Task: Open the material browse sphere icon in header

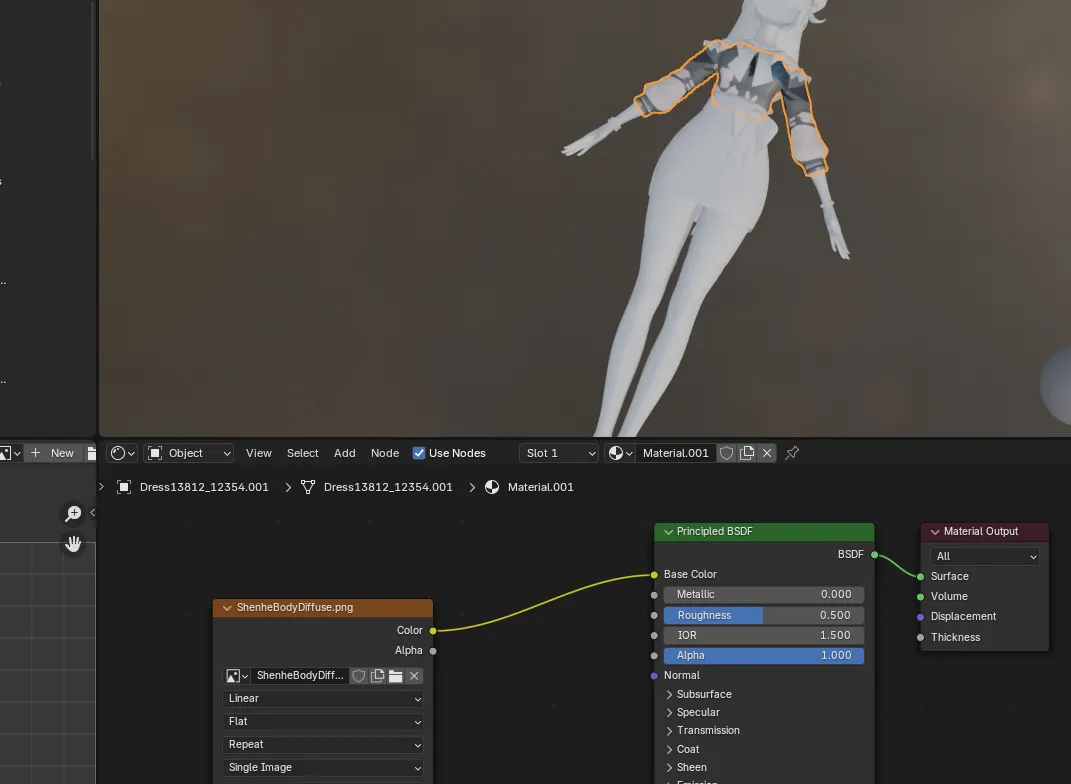Action: [620, 453]
